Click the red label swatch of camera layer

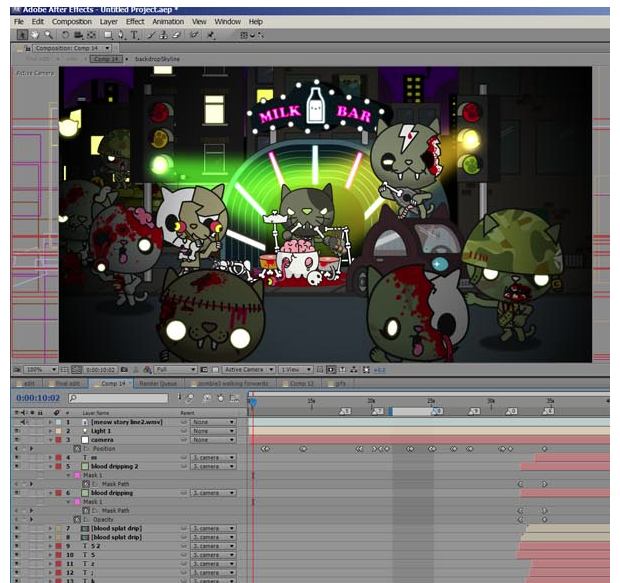tap(58, 440)
